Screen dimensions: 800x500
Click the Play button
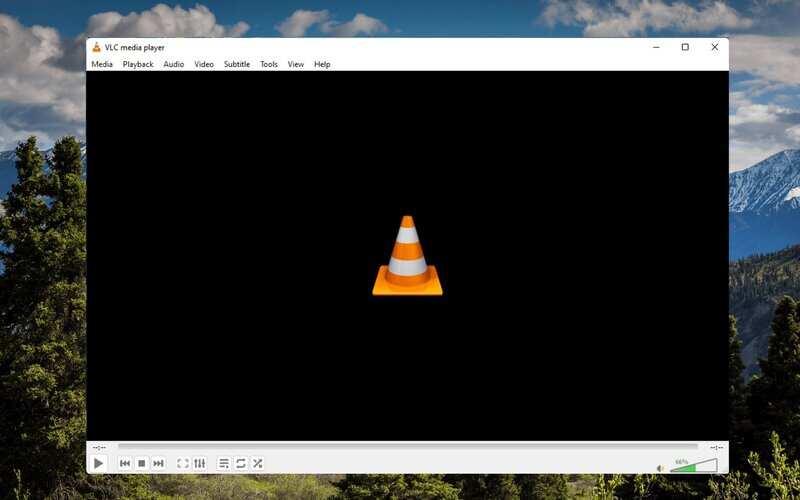tap(98, 463)
